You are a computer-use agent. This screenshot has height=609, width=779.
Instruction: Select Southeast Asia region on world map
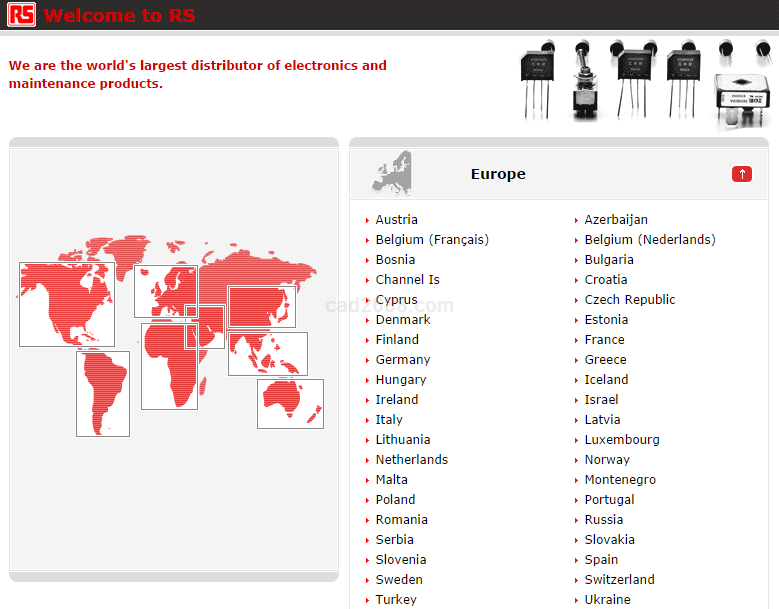coord(267,354)
